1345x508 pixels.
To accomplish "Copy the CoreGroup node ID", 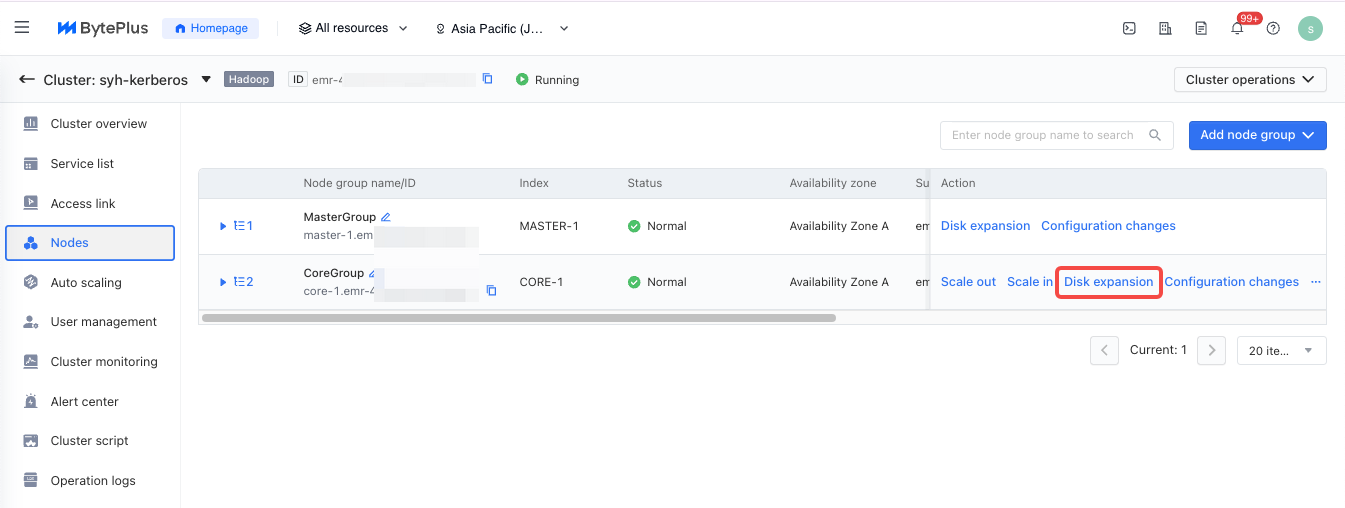I will coord(491,291).
